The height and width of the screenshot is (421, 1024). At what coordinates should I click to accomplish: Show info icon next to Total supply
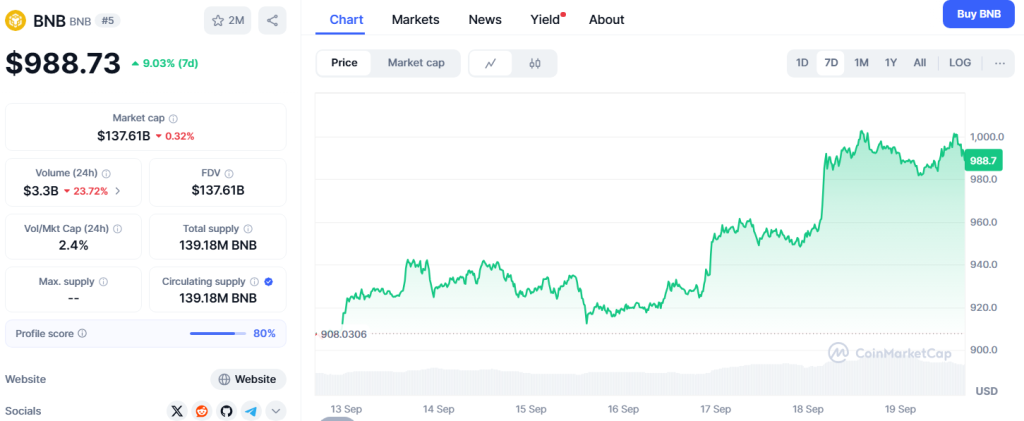pos(248,229)
